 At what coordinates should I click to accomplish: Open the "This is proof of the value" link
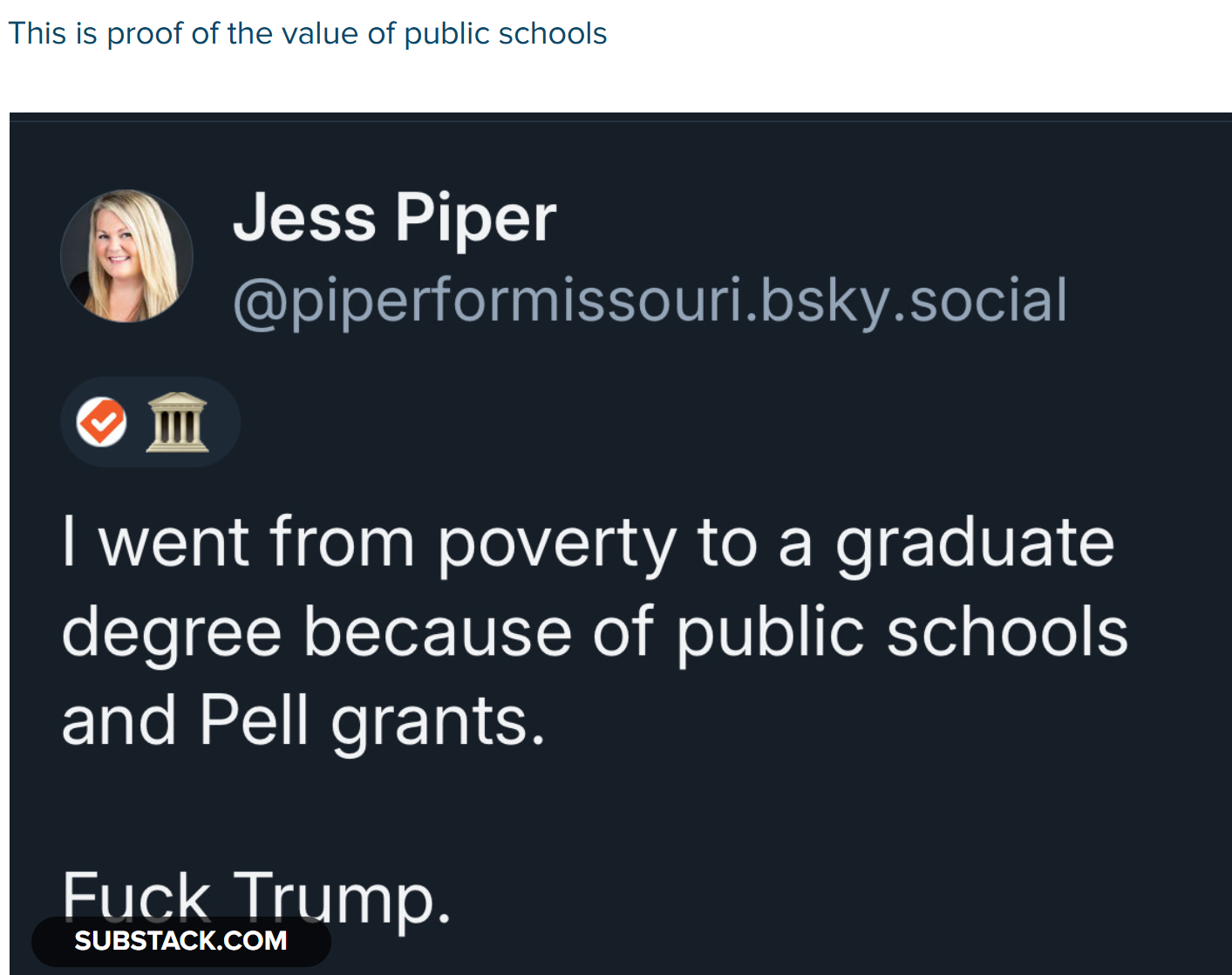click(307, 34)
